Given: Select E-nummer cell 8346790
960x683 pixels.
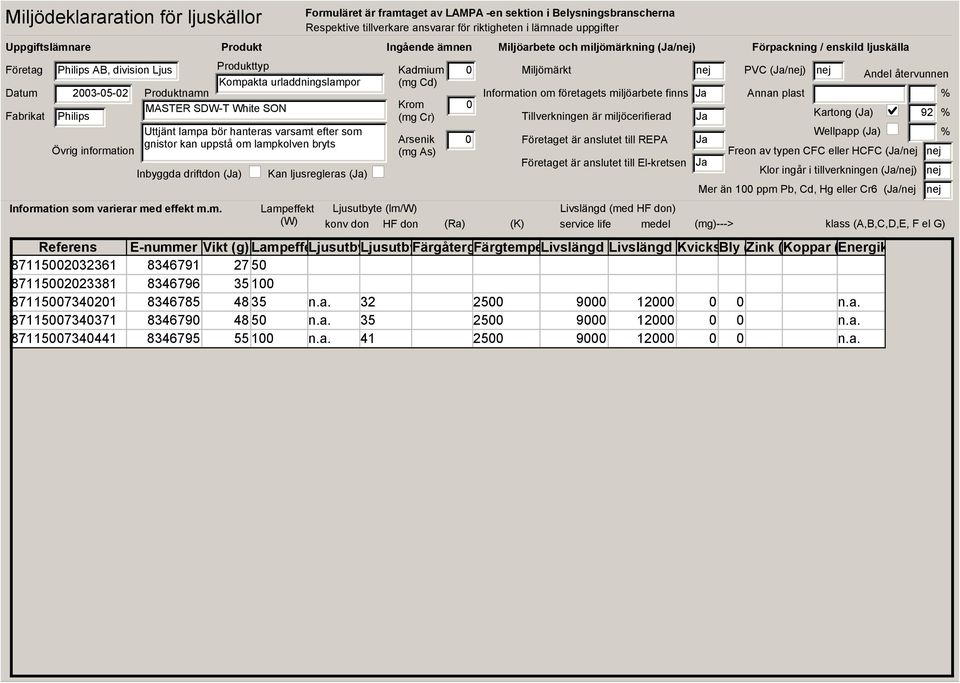Looking at the screenshot, I should pyautogui.click(x=163, y=320).
